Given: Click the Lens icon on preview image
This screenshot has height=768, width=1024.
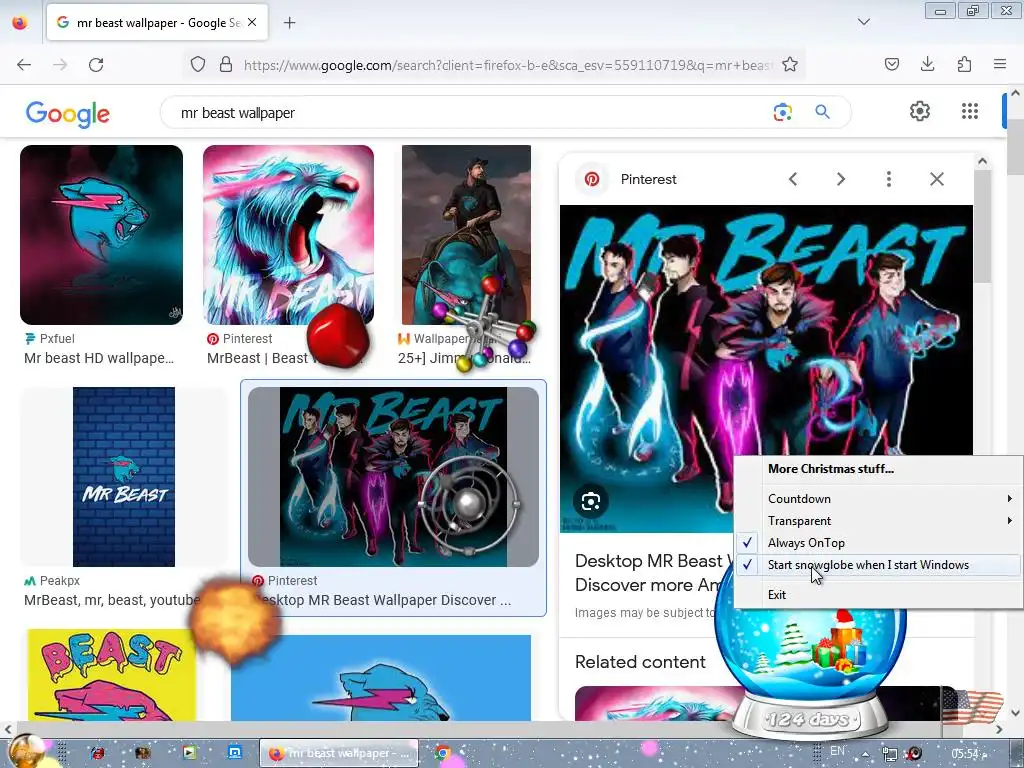Looking at the screenshot, I should (590, 502).
